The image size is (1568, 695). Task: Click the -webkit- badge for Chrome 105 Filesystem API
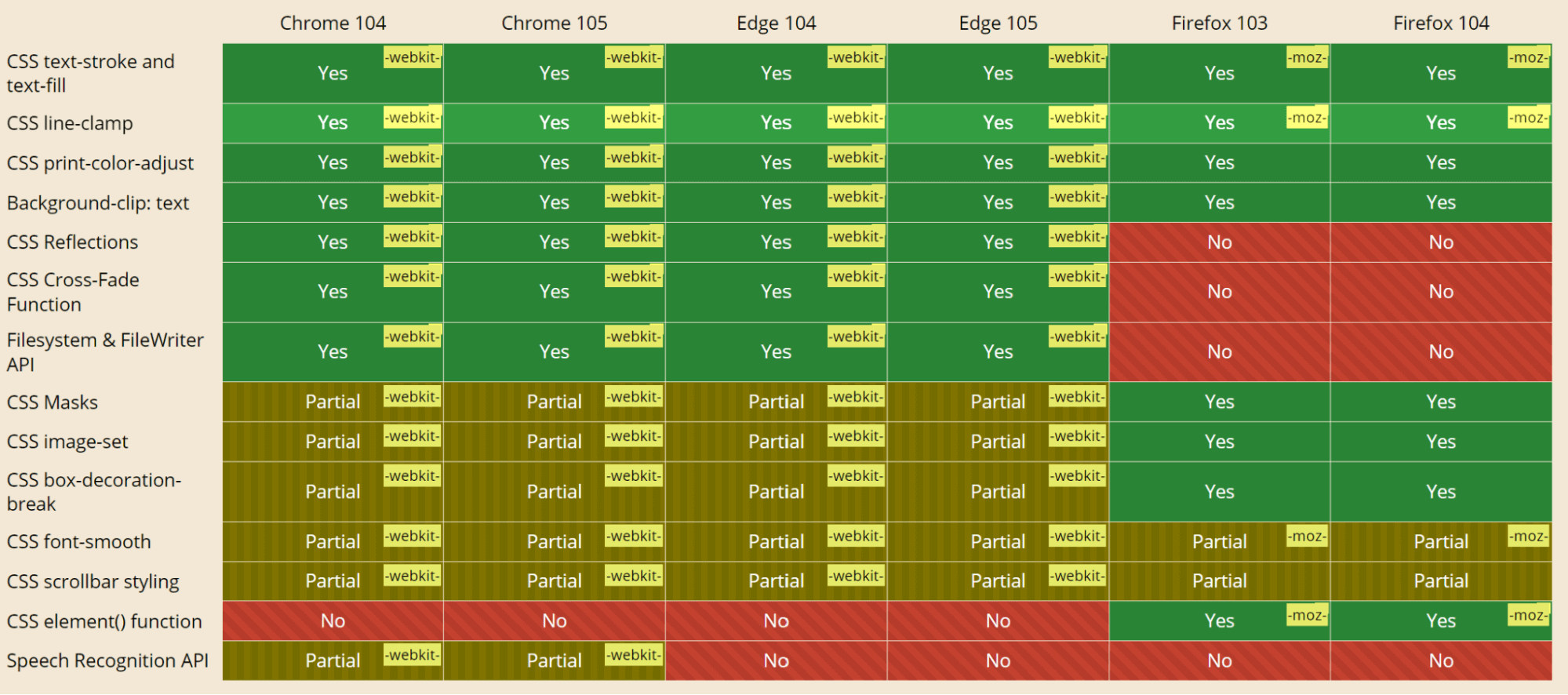tap(634, 337)
